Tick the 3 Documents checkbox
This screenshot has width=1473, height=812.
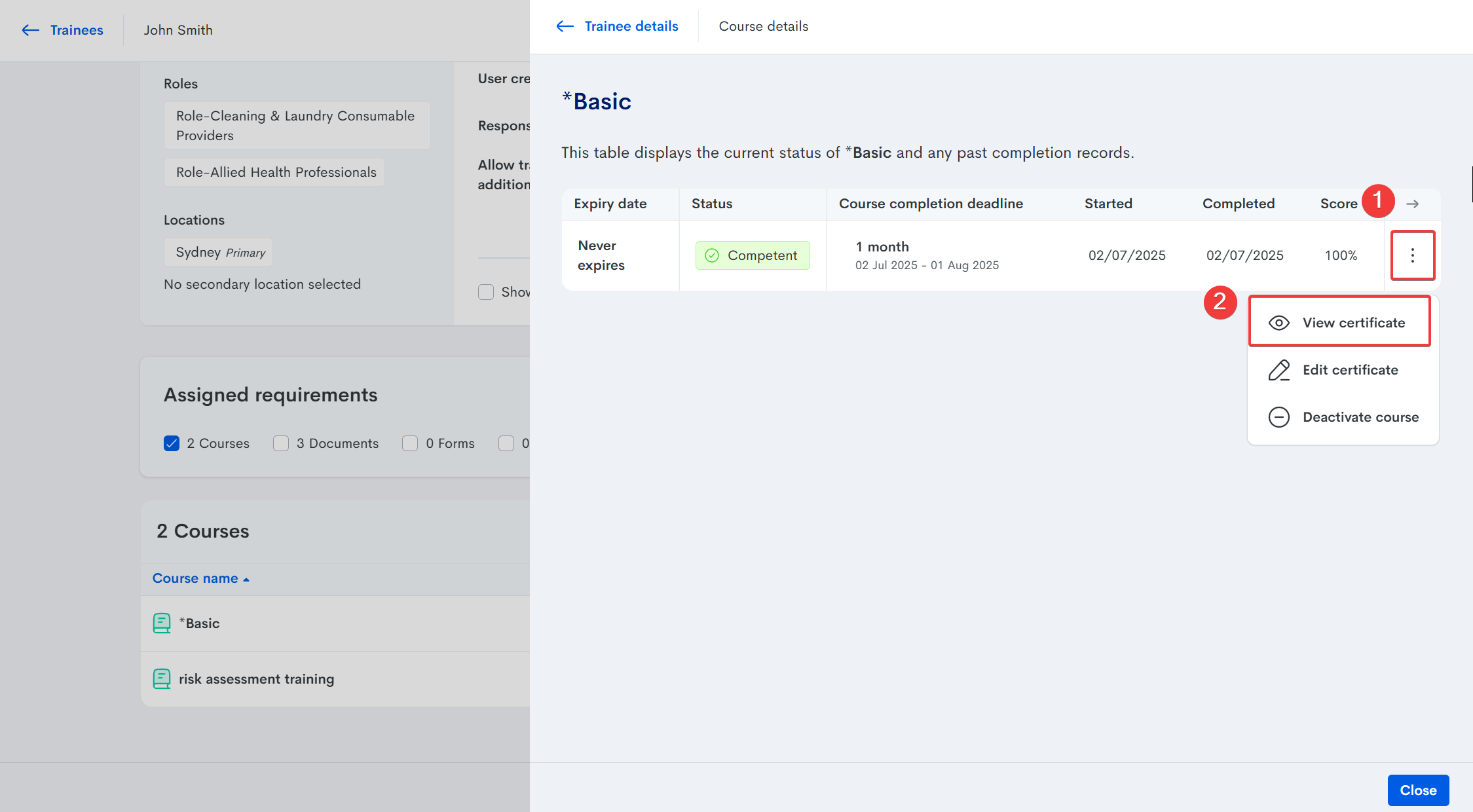click(x=281, y=443)
